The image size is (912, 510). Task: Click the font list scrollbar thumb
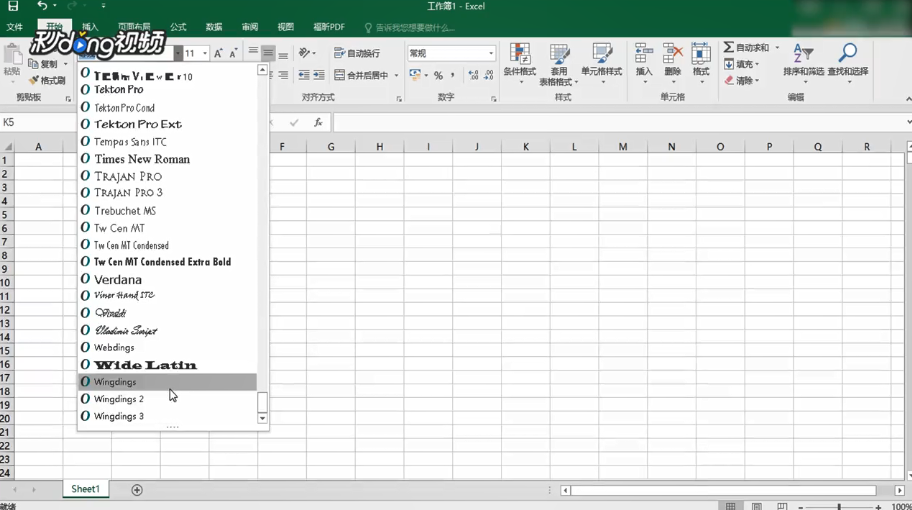pyautogui.click(x=262, y=402)
